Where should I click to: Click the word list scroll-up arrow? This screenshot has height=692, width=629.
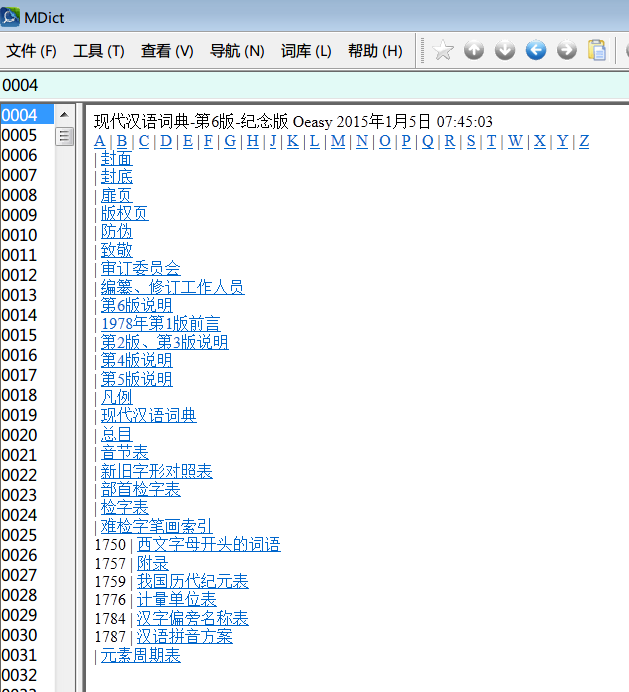click(x=64, y=115)
